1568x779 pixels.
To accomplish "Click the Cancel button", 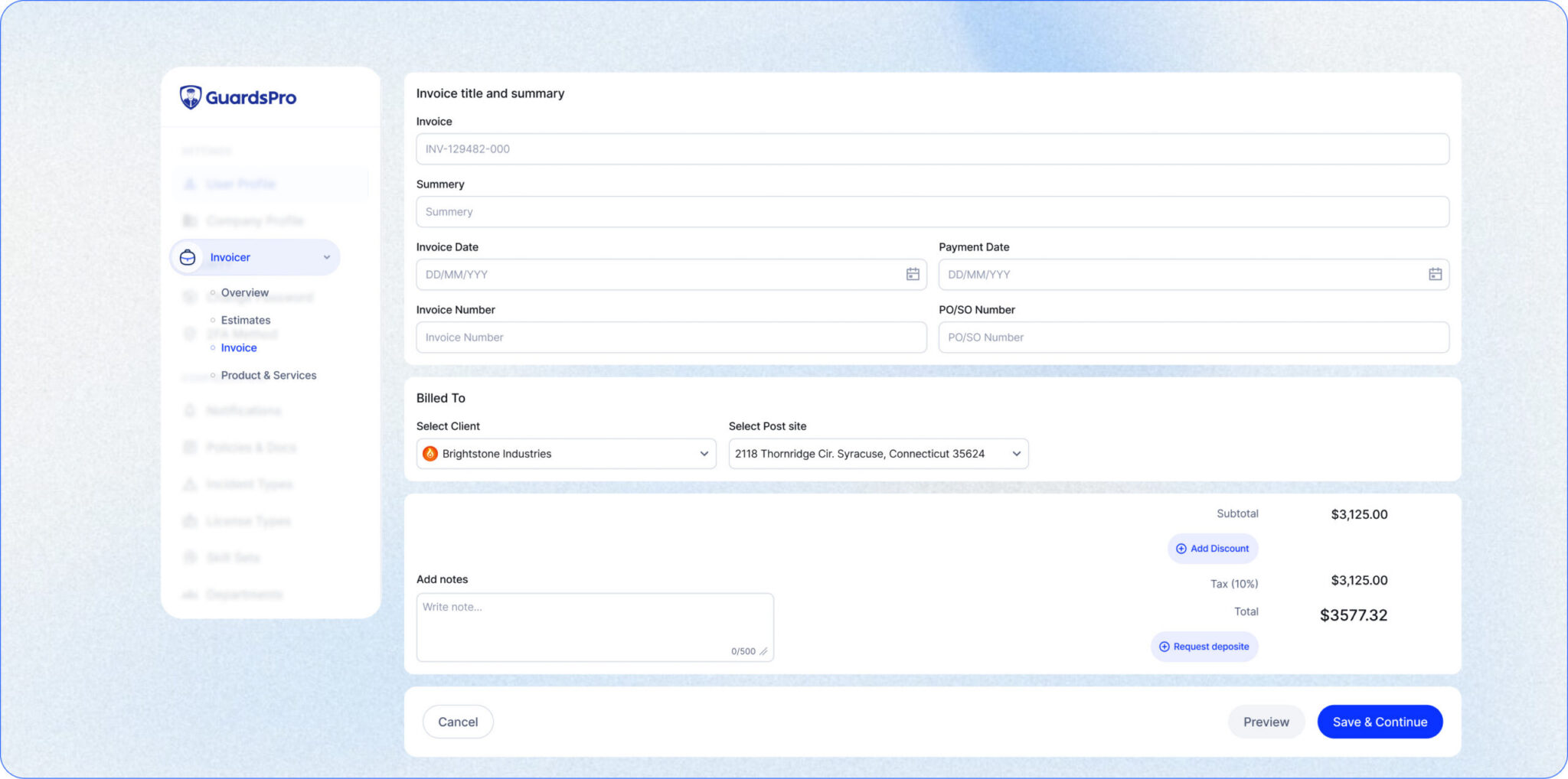I will [x=458, y=722].
